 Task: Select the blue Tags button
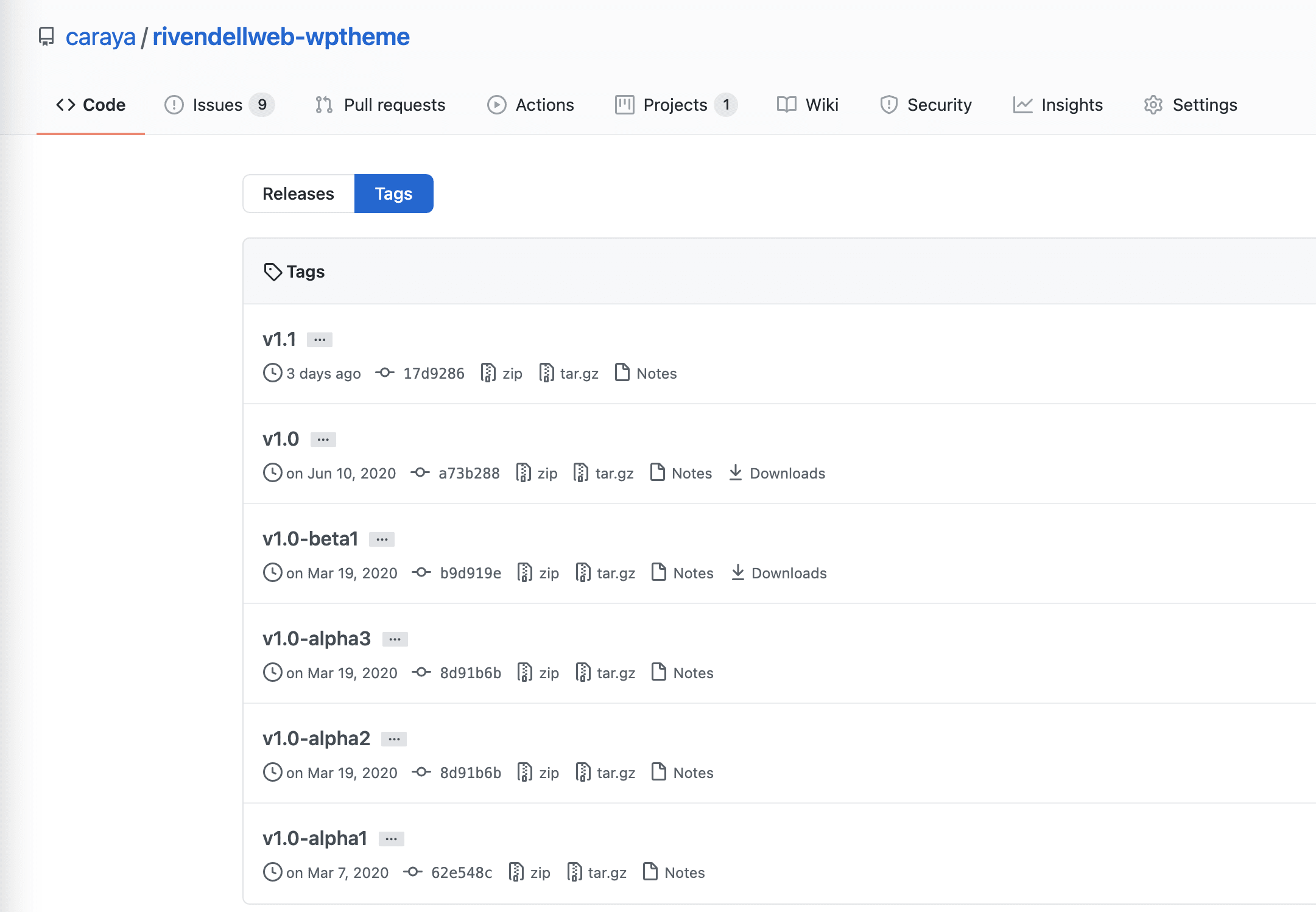click(394, 194)
